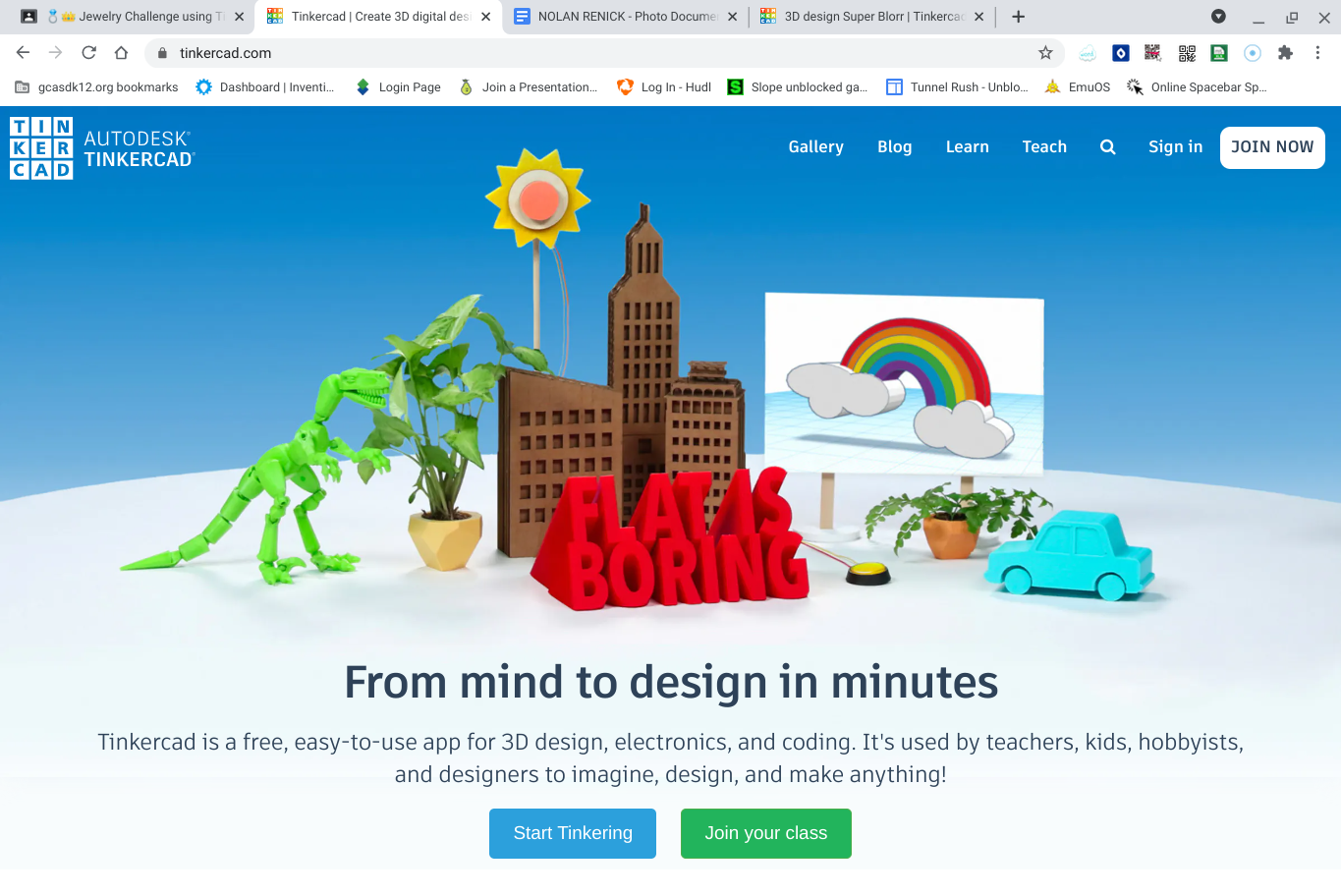The height and width of the screenshot is (896, 1341).
Task: Open the Extensions puzzle piece menu
Action: 1285,53
